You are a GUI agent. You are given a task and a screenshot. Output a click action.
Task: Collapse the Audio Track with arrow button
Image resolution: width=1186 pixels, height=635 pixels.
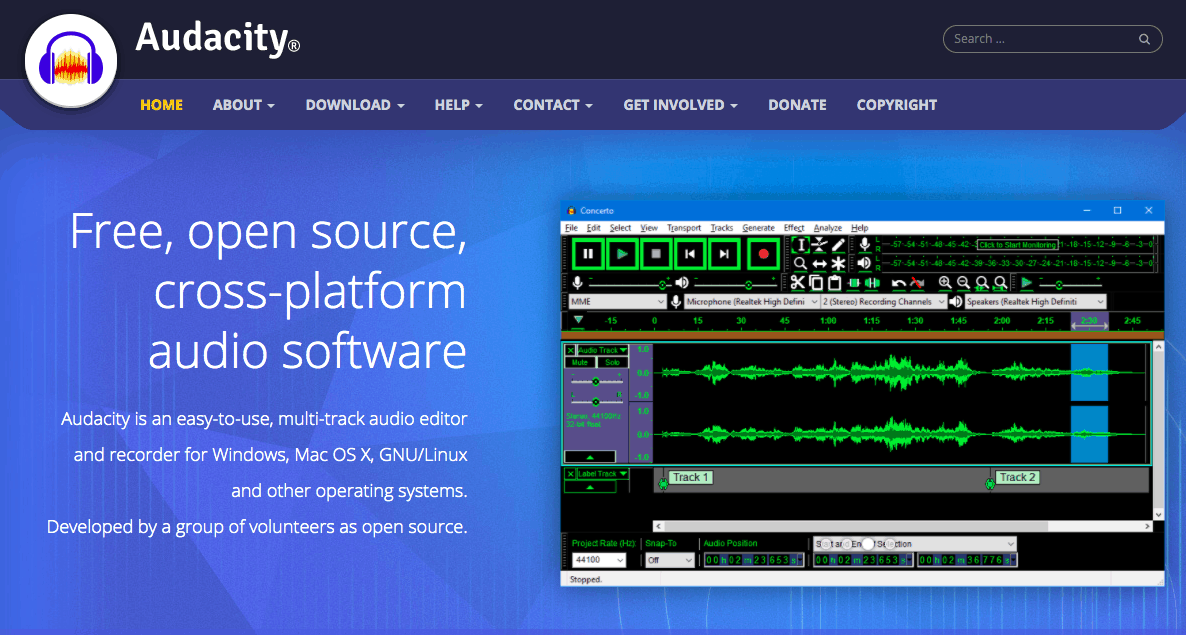pos(590,457)
